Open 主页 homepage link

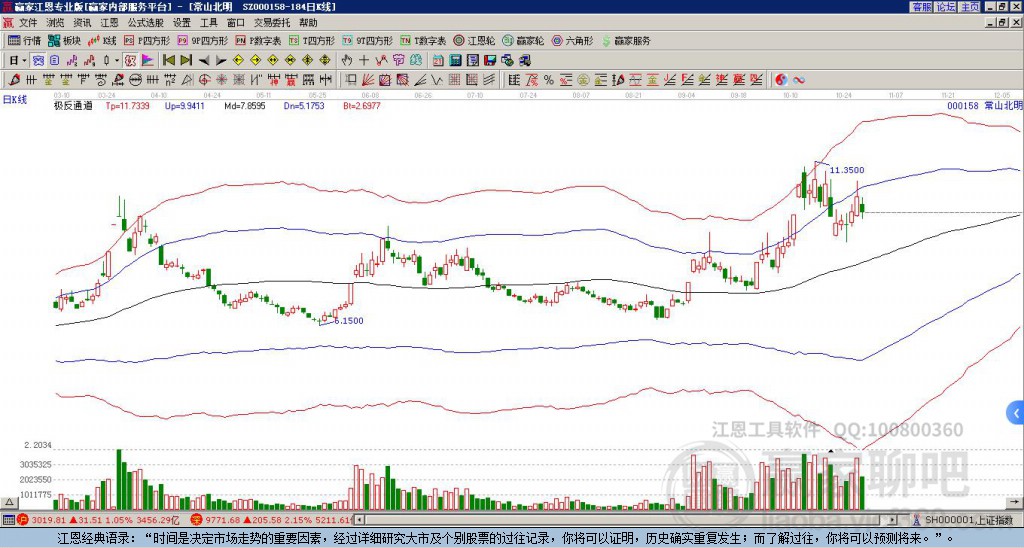click(x=970, y=7)
